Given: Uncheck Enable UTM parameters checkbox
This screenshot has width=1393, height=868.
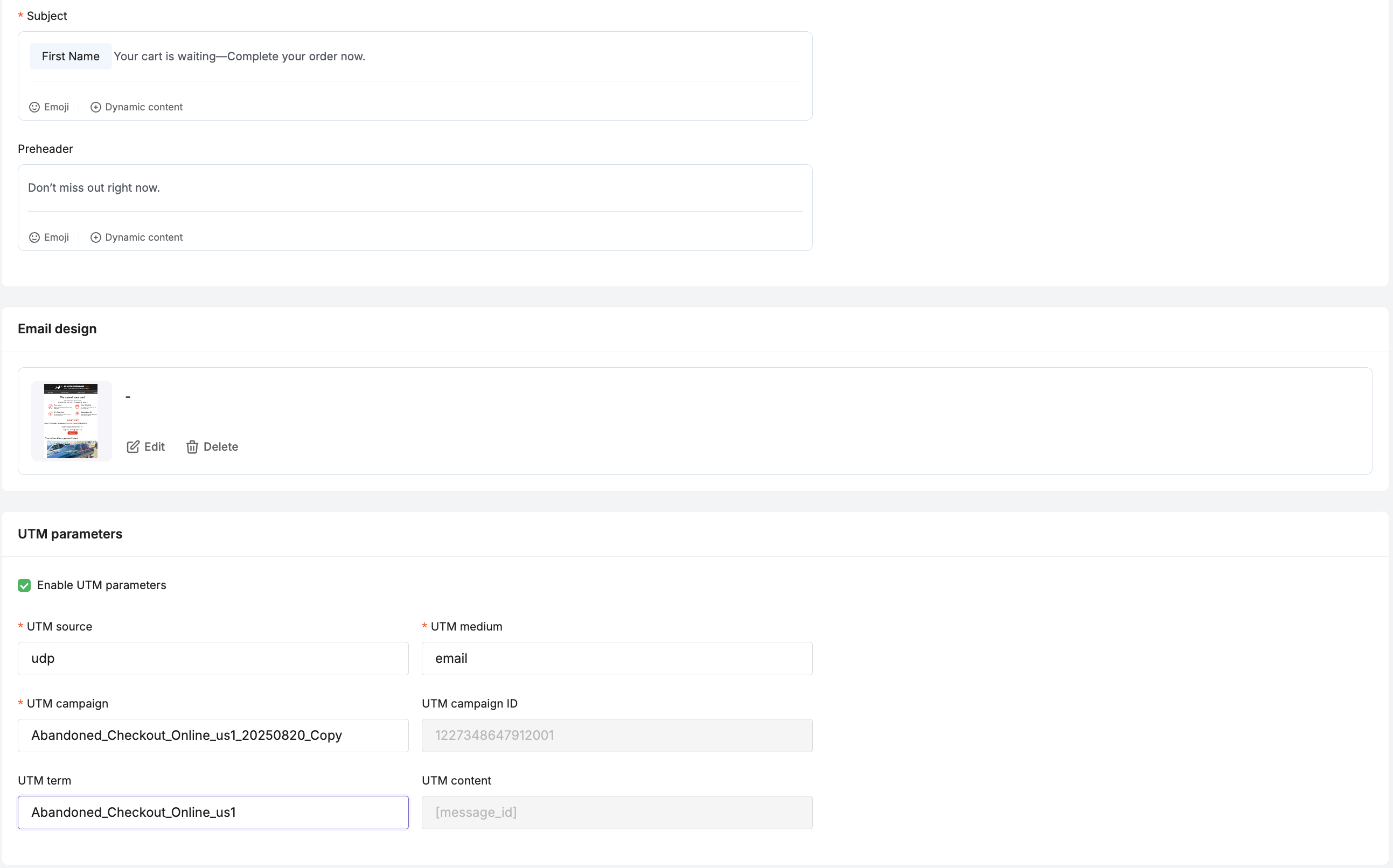Looking at the screenshot, I should [24, 585].
